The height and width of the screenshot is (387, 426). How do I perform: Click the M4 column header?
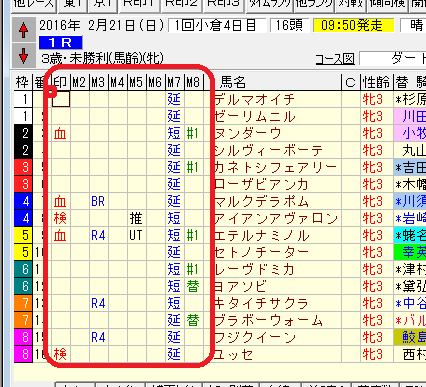point(118,82)
